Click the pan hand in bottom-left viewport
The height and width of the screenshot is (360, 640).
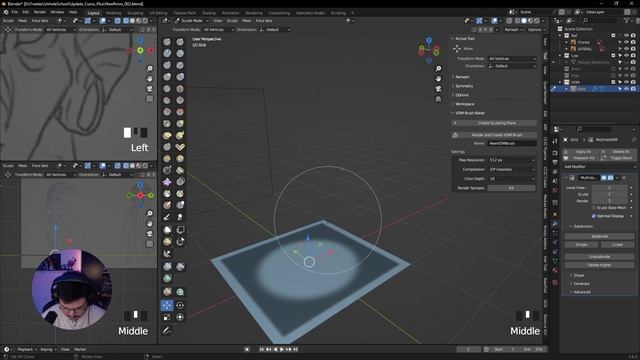point(150,224)
